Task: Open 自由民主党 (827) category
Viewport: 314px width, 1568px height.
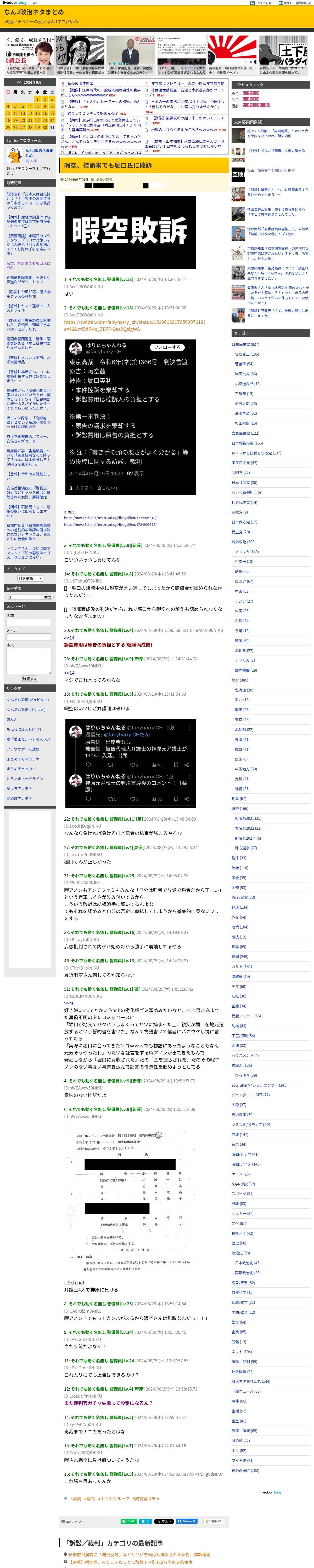Action: click(245, 344)
